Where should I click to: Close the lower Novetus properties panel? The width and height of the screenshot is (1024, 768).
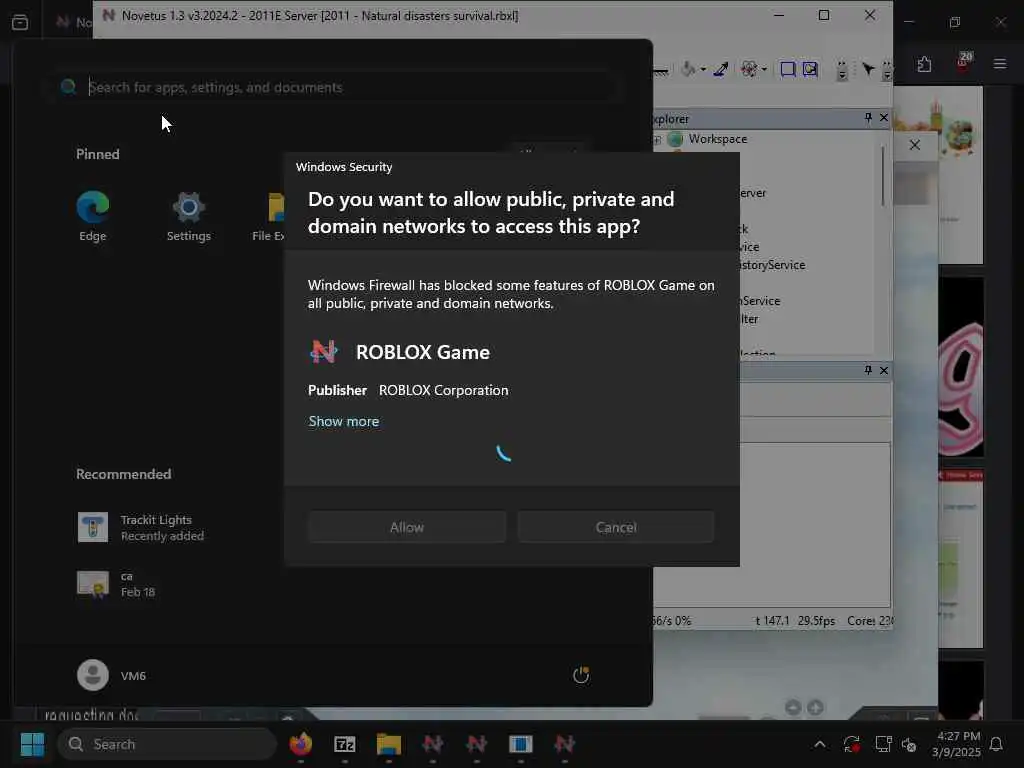(884, 370)
